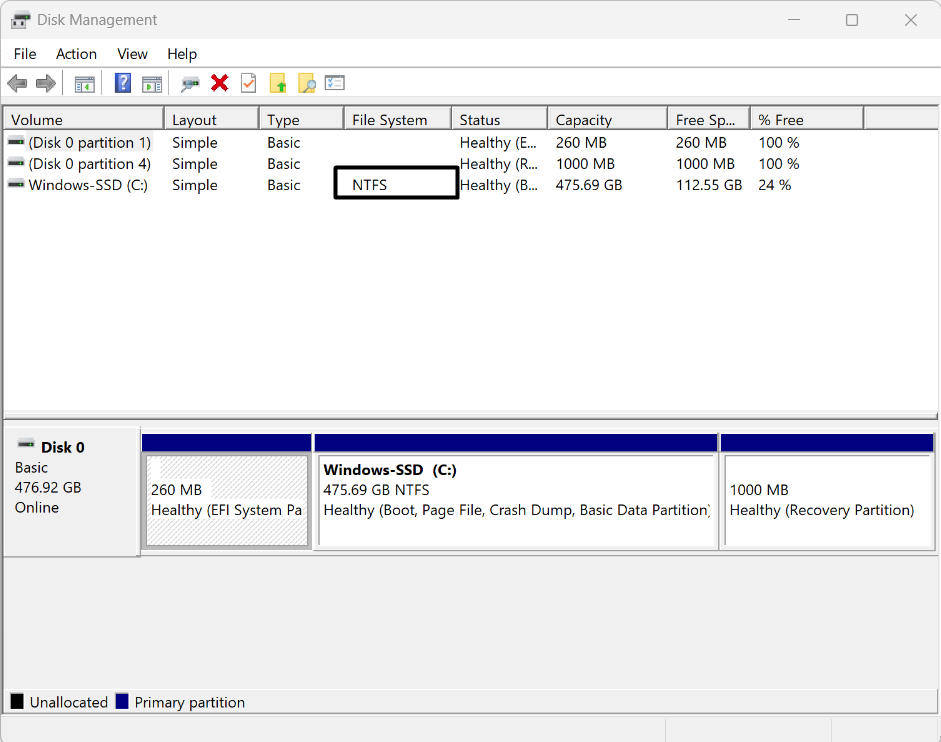Click the Properties icon with checkmark page

(x=248, y=84)
